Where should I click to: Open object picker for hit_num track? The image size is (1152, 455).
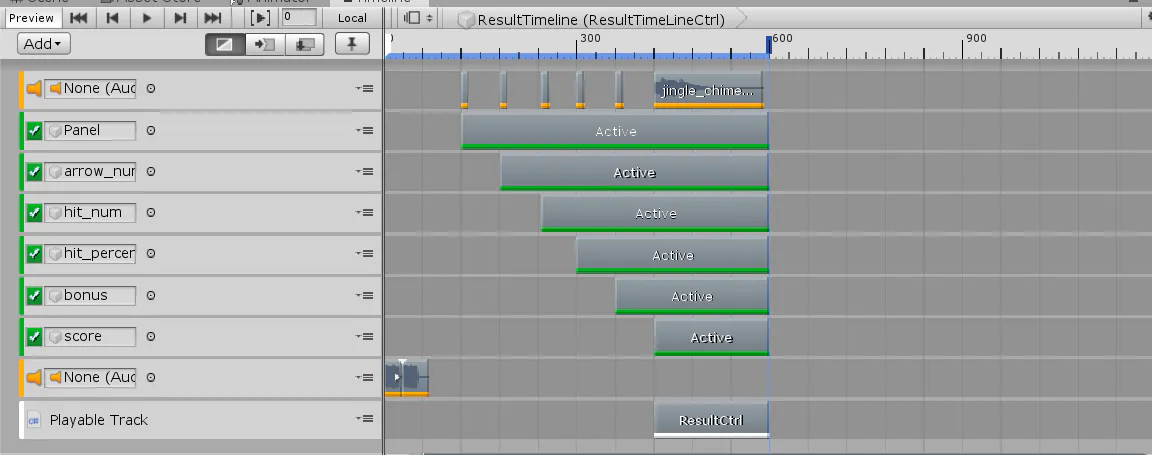(x=151, y=212)
